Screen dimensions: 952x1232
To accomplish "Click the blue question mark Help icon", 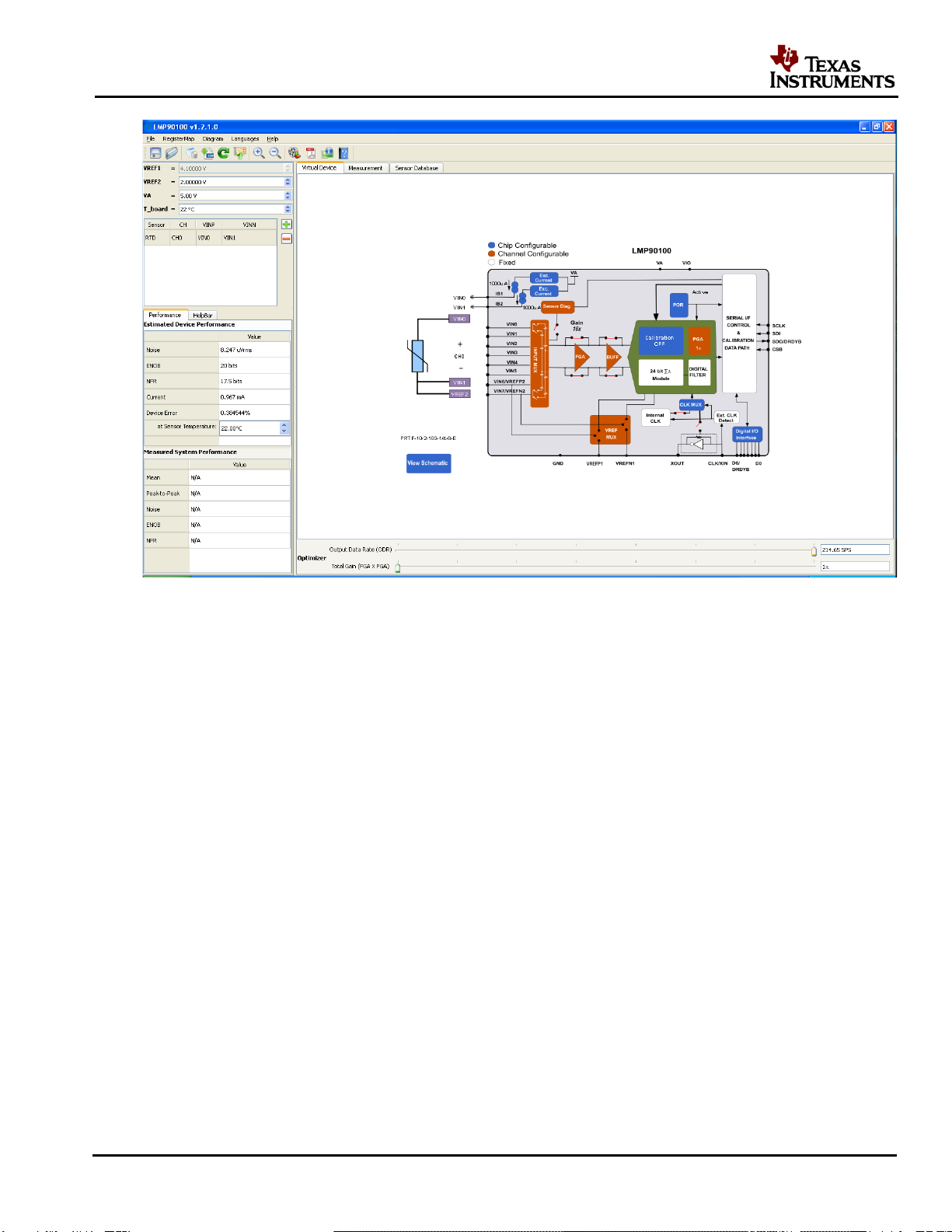I will point(343,153).
